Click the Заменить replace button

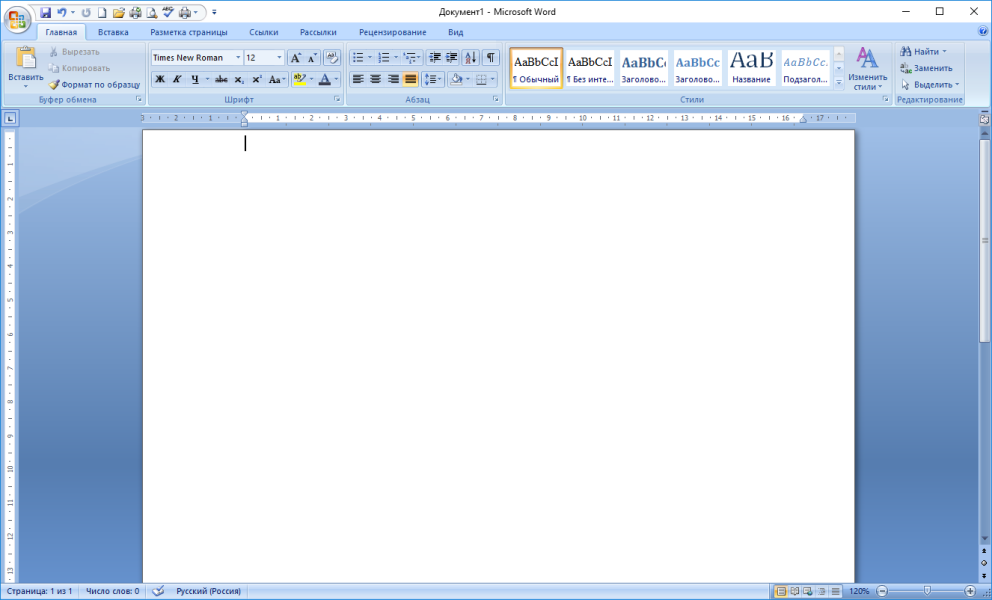(x=926, y=68)
